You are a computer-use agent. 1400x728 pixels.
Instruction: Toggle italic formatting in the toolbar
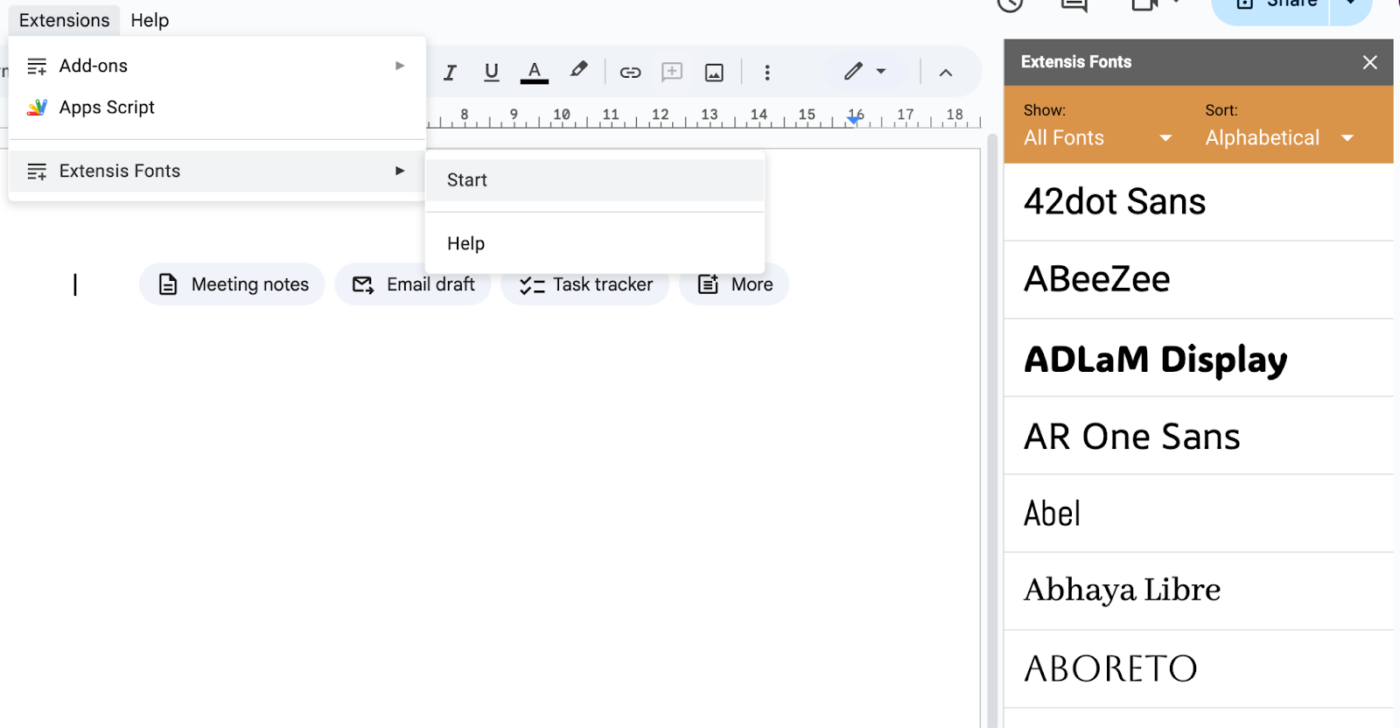(450, 72)
